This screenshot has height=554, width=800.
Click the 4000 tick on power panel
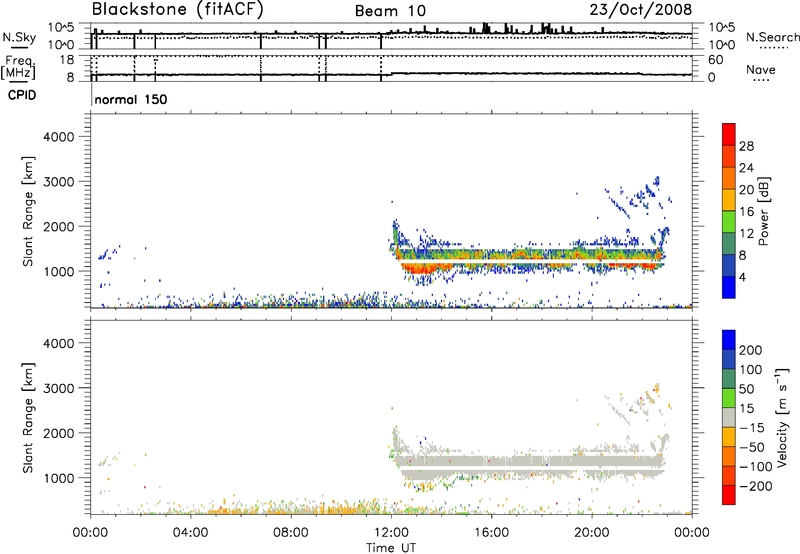(x=59, y=137)
